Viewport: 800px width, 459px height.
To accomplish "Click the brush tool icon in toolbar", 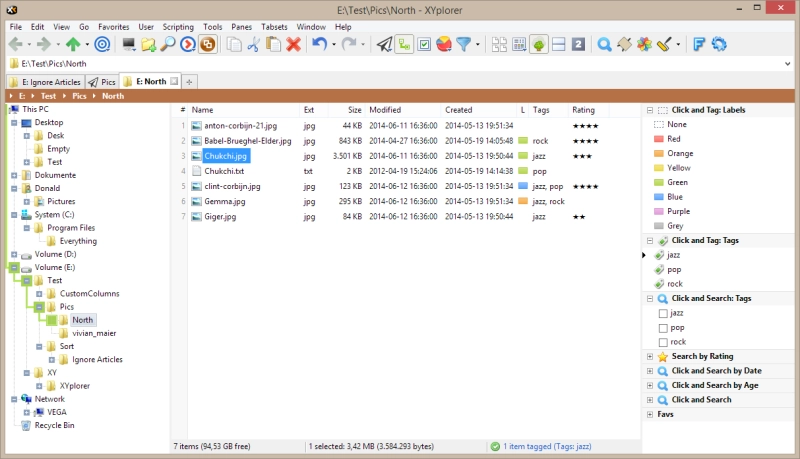I will (x=664, y=44).
